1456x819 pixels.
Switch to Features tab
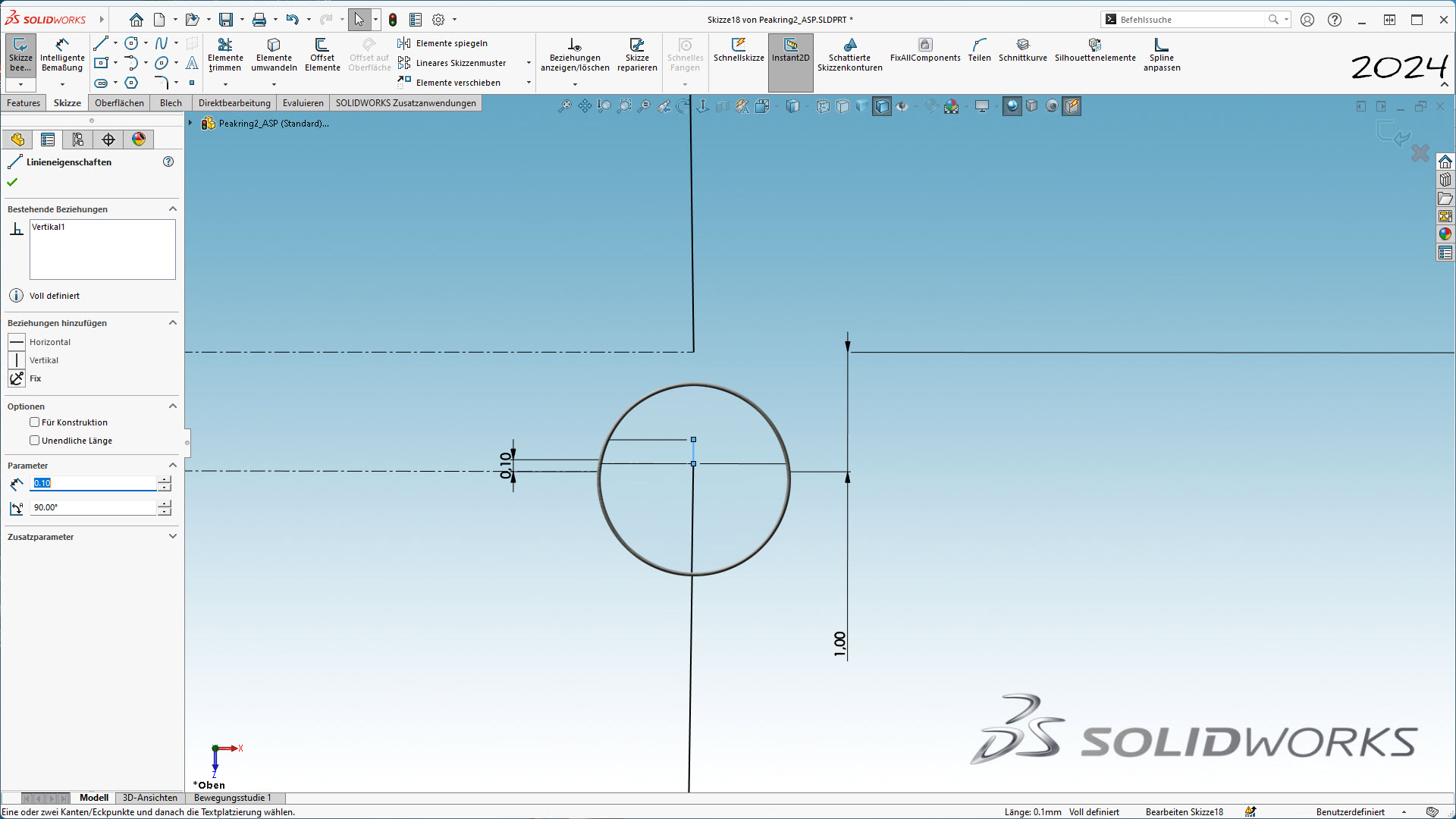click(x=24, y=103)
